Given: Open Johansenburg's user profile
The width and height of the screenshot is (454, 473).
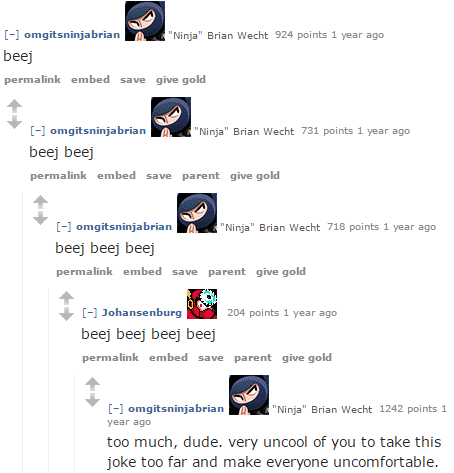Looking at the screenshot, I should [142, 313].
